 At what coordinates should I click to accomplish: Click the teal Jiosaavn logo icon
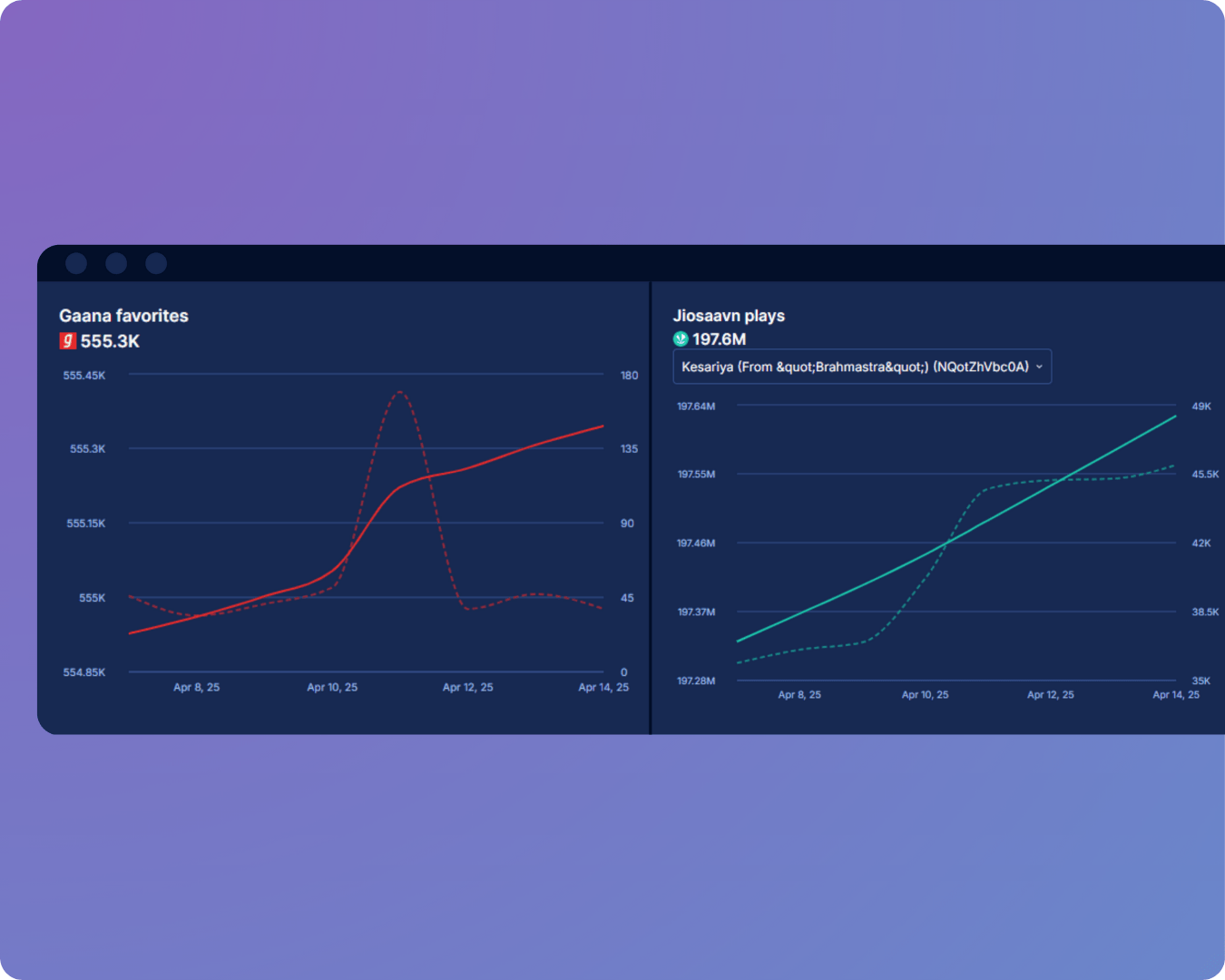[x=681, y=339]
